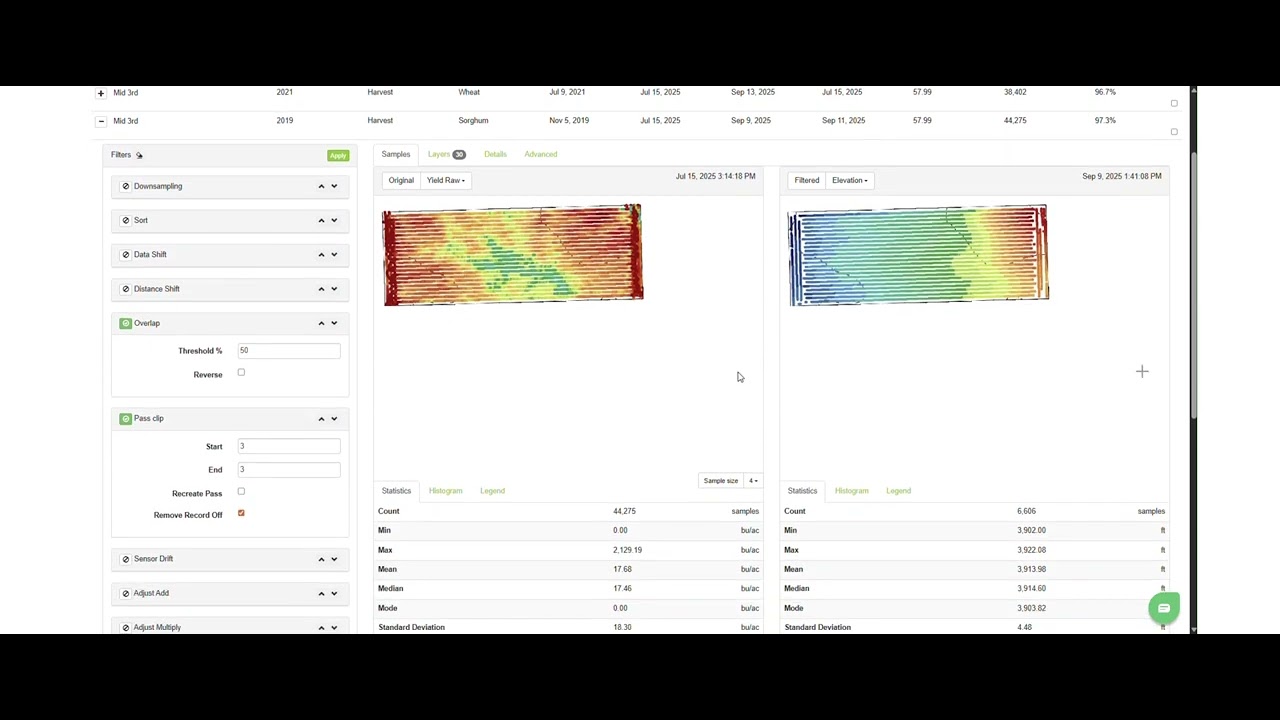The height and width of the screenshot is (720, 1280).
Task: Show Histogram for the Original yield panel
Action: pyautogui.click(x=446, y=491)
